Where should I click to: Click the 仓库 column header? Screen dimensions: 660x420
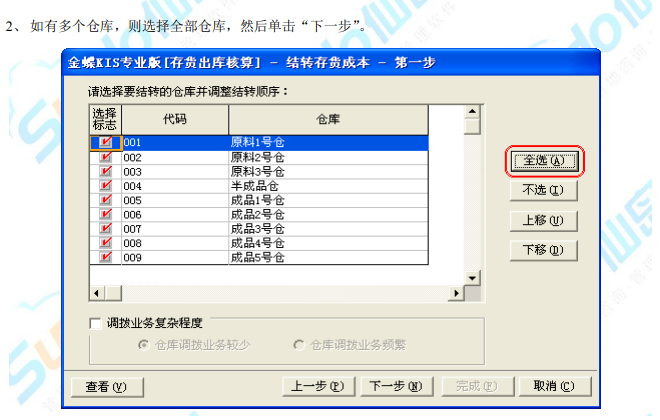tap(328, 119)
